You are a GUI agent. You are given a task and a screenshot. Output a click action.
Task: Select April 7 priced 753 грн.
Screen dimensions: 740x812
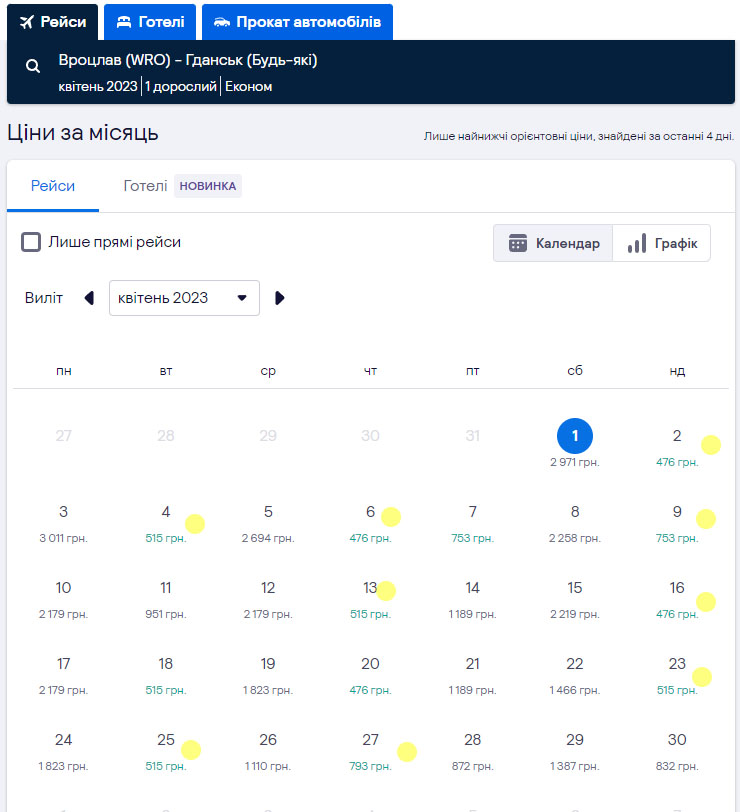[x=472, y=523]
